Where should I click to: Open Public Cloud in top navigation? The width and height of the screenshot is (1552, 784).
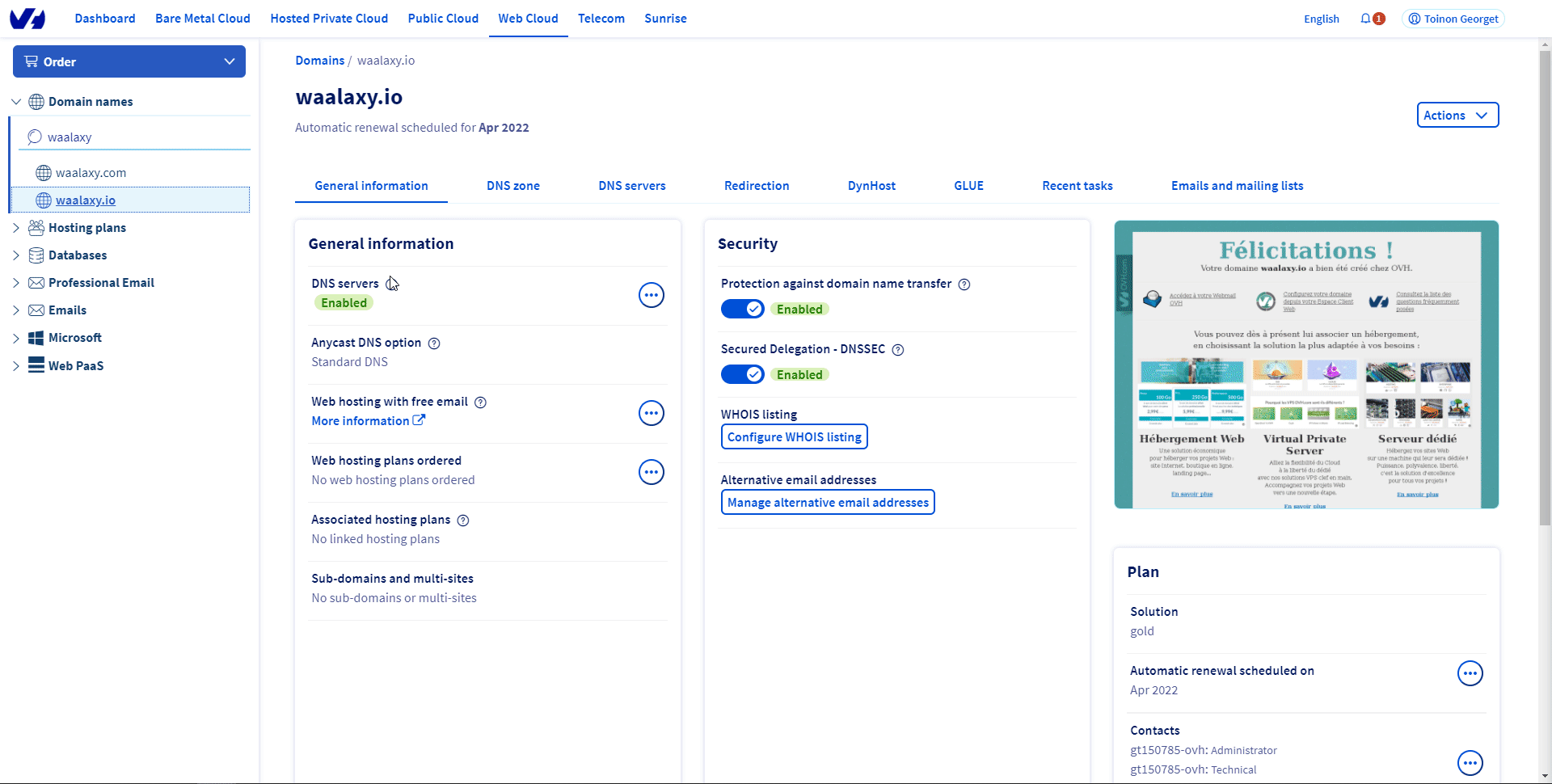click(x=443, y=19)
